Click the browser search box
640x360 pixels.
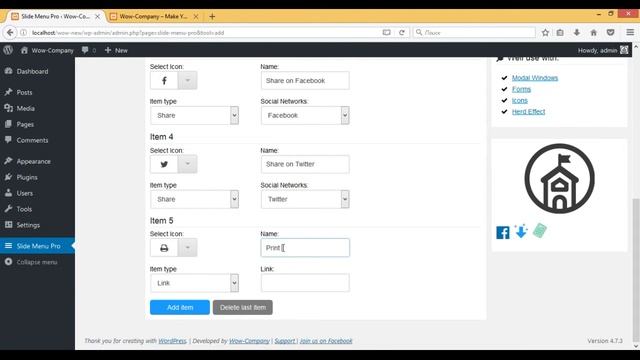point(474,32)
